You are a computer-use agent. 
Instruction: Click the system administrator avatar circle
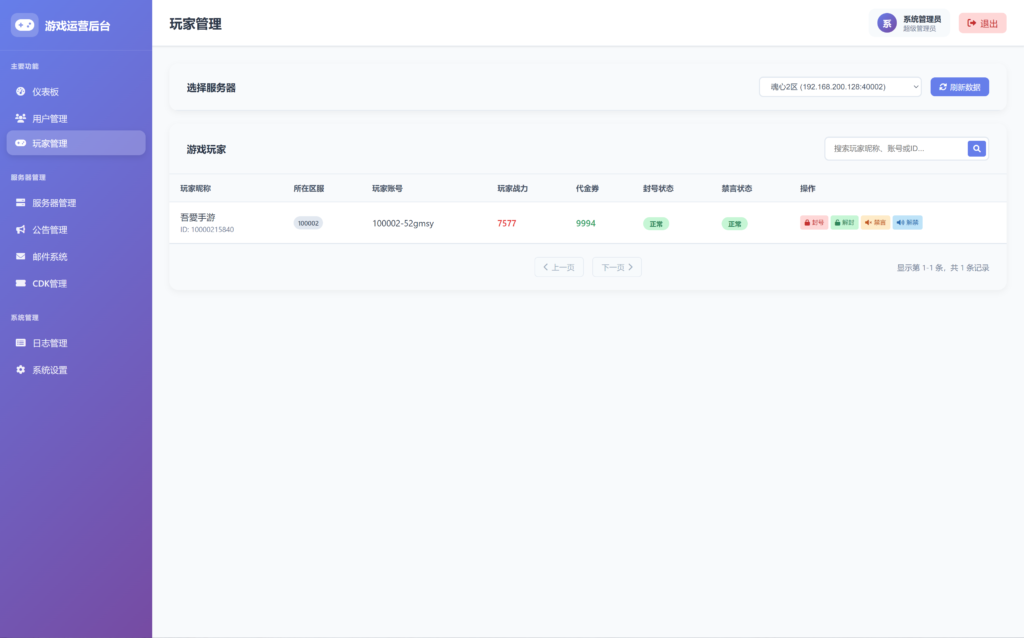[x=886, y=23]
